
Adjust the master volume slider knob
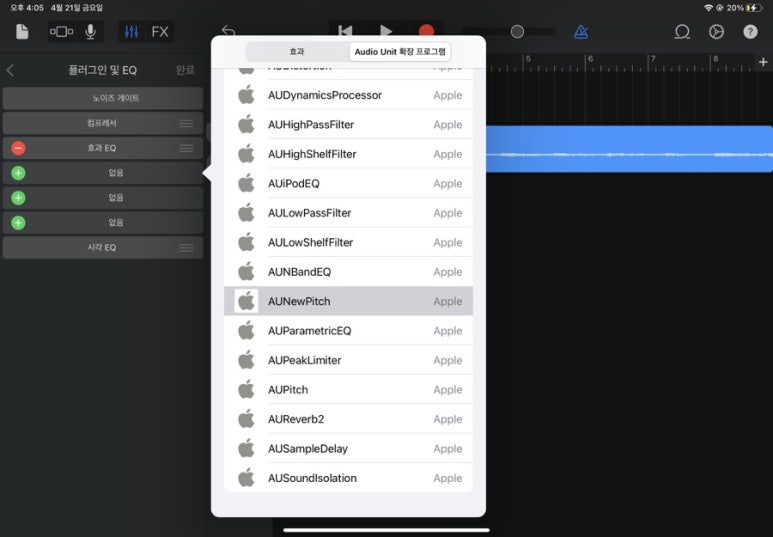point(517,32)
